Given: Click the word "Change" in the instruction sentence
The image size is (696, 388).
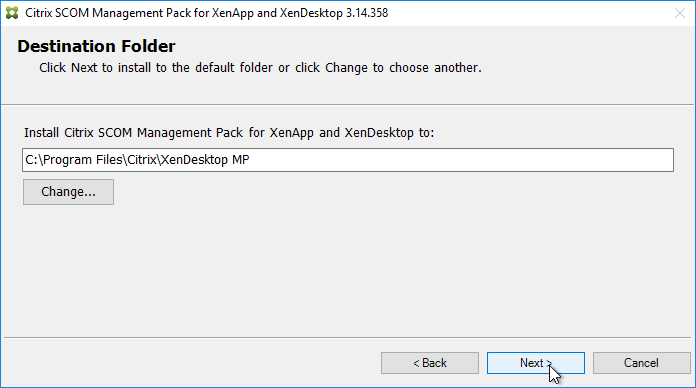Looking at the screenshot, I should pos(346,67).
